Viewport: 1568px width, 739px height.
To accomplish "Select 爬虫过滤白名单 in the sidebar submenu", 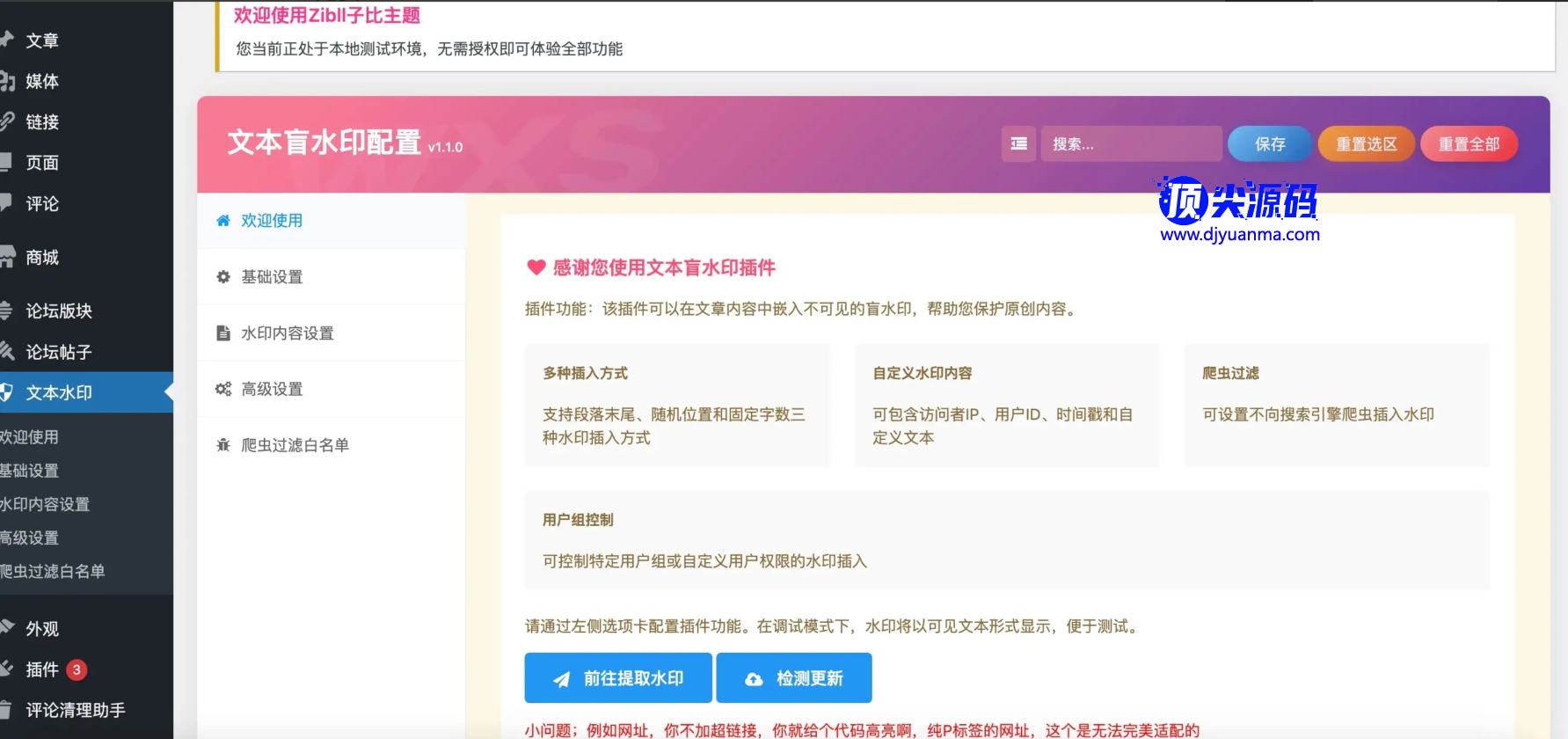I will 53,571.
